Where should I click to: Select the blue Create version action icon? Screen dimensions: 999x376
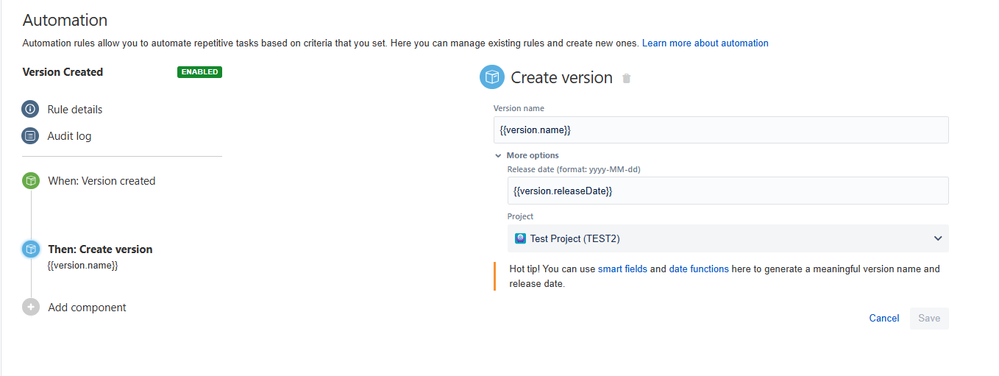31,249
